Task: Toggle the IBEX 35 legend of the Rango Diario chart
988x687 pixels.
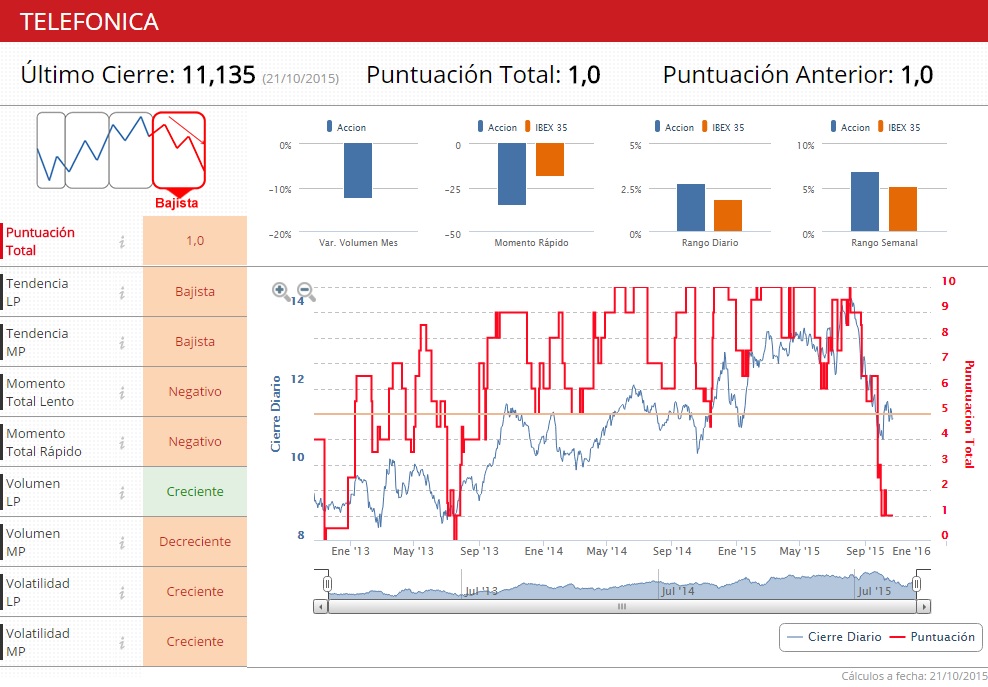Action: pyautogui.click(x=723, y=127)
